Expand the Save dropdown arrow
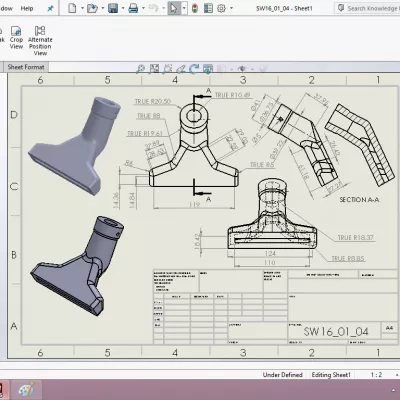The width and height of the screenshot is (400, 400). (123, 8)
